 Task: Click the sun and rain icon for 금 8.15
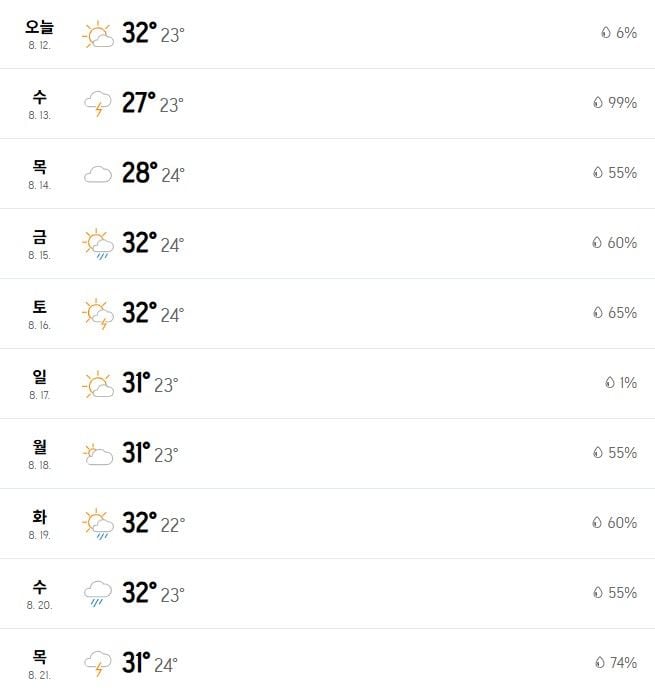98,244
